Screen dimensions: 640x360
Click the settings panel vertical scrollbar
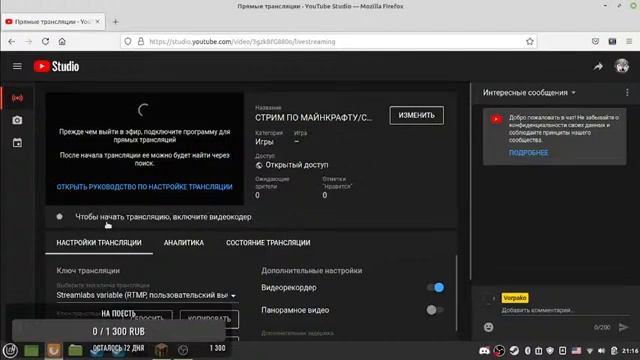click(x=456, y=293)
